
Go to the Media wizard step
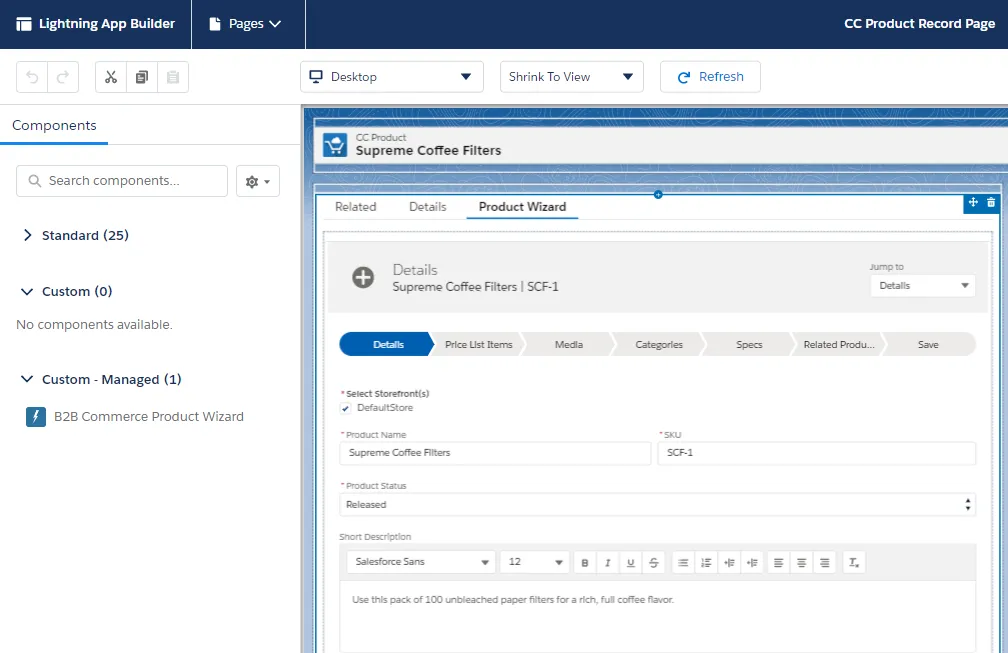click(x=569, y=344)
